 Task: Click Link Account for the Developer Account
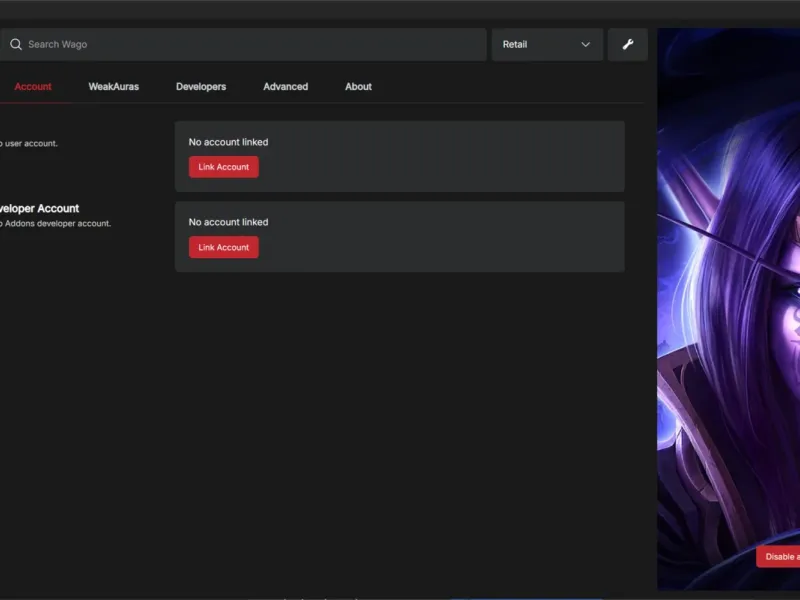(x=223, y=247)
